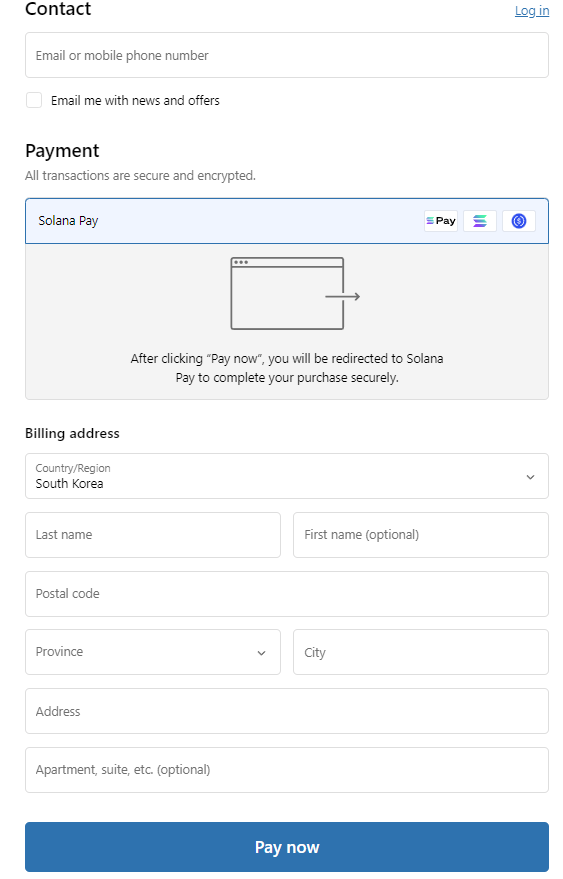Click the redirect browser window illustration

tap(295, 293)
